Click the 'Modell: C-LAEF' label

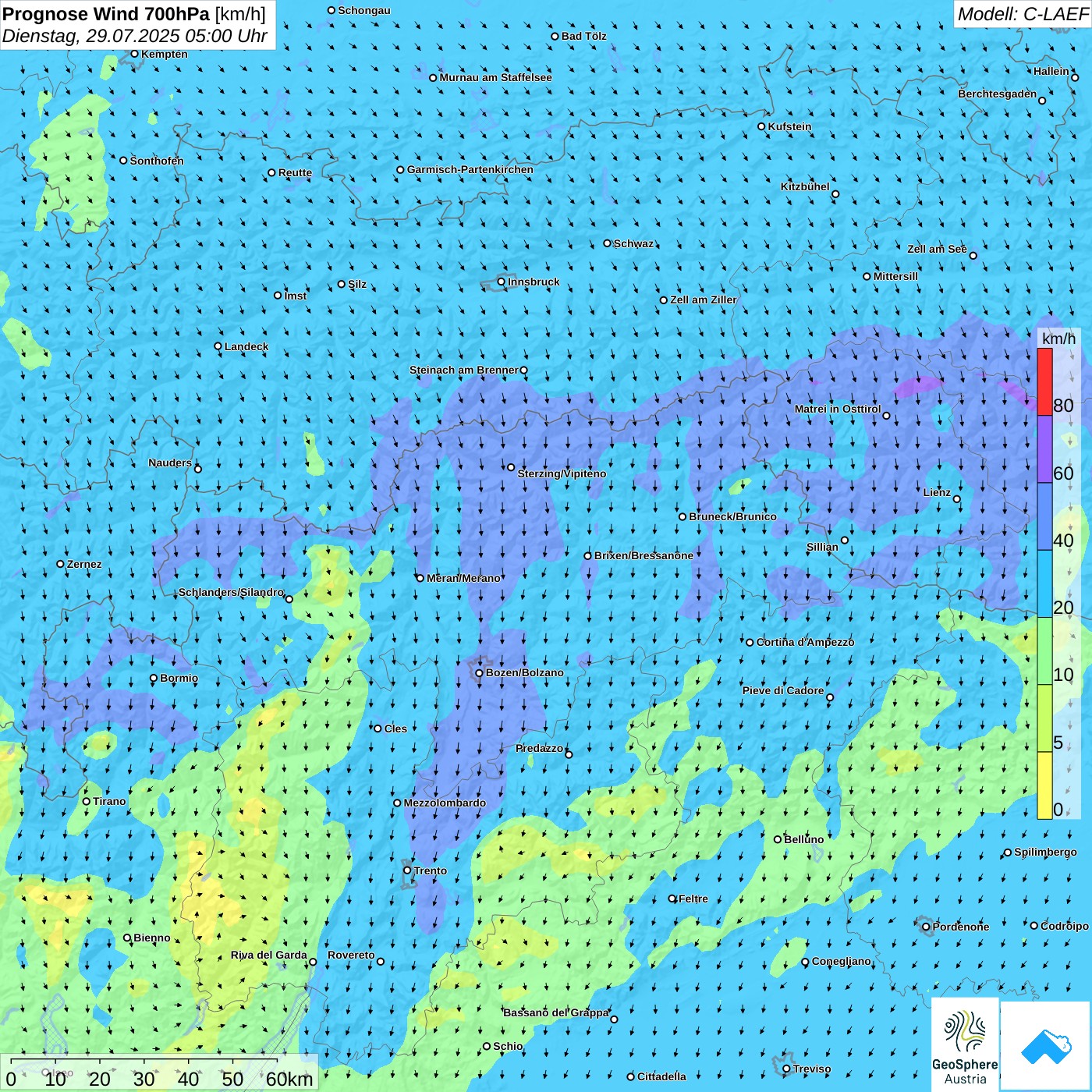pyautogui.click(x=1023, y=14)
